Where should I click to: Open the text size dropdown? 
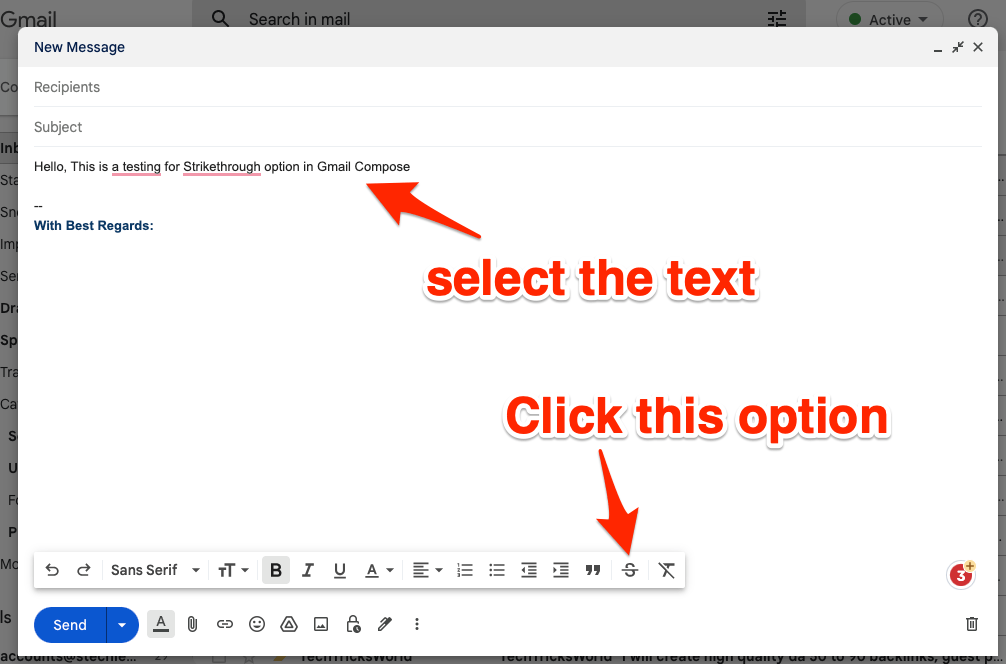pyautogui.click(x=233, y=570)
